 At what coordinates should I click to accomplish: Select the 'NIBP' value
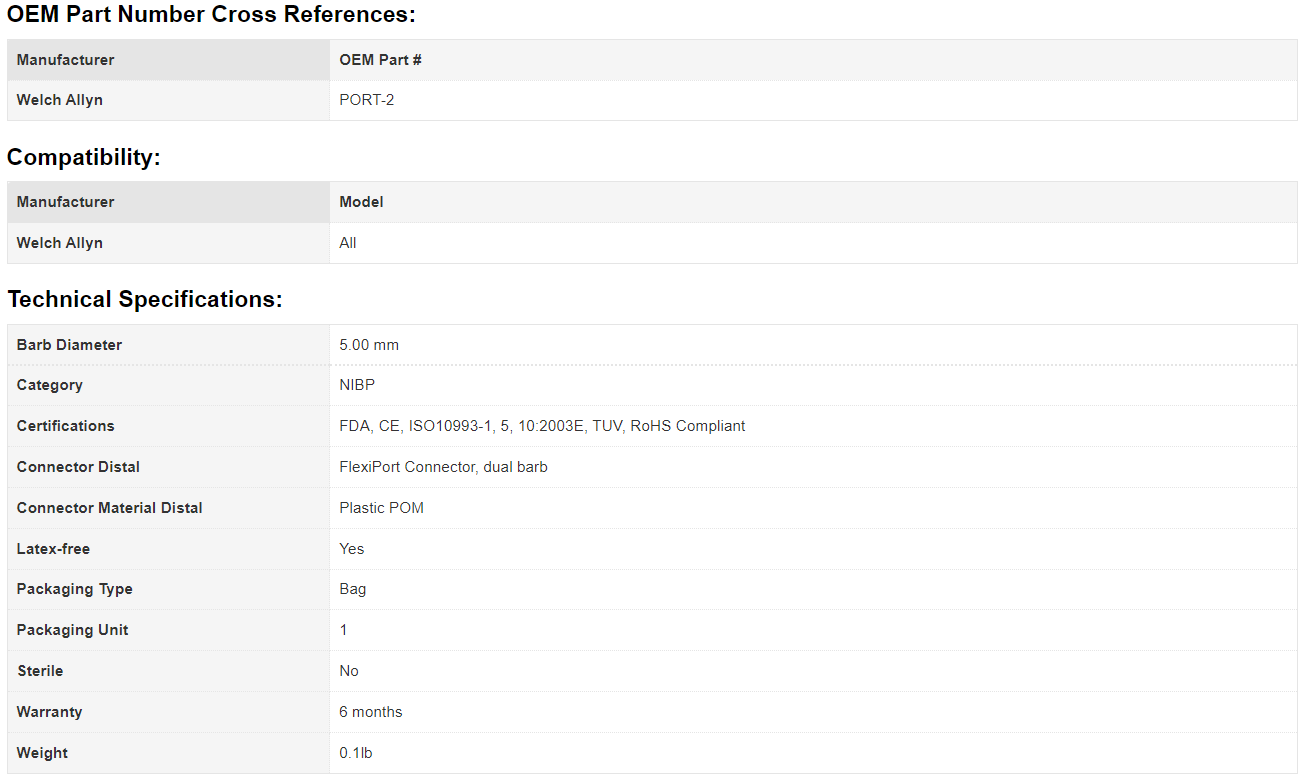pos(357,385)
